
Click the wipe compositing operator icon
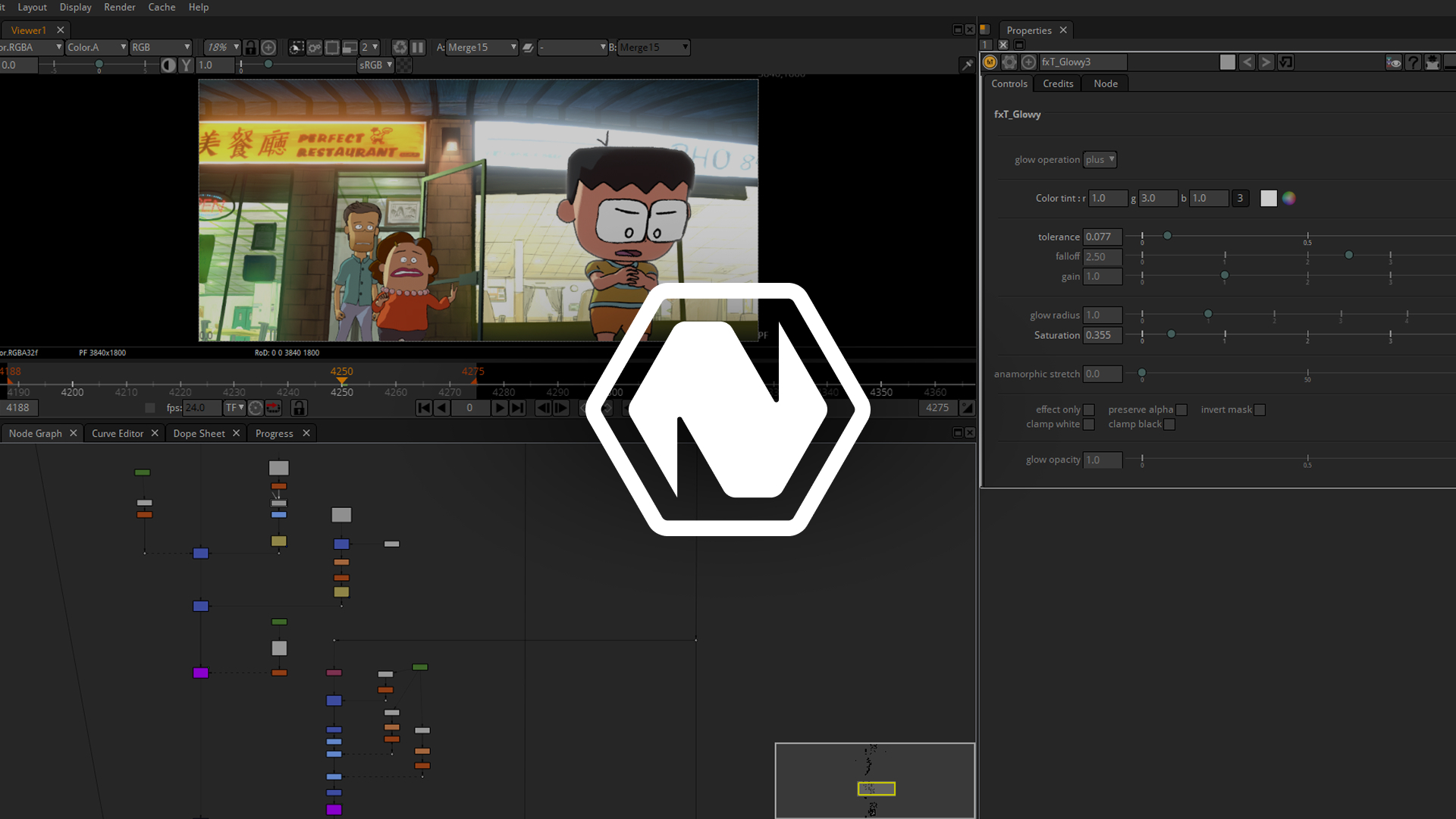click(528, 47)
